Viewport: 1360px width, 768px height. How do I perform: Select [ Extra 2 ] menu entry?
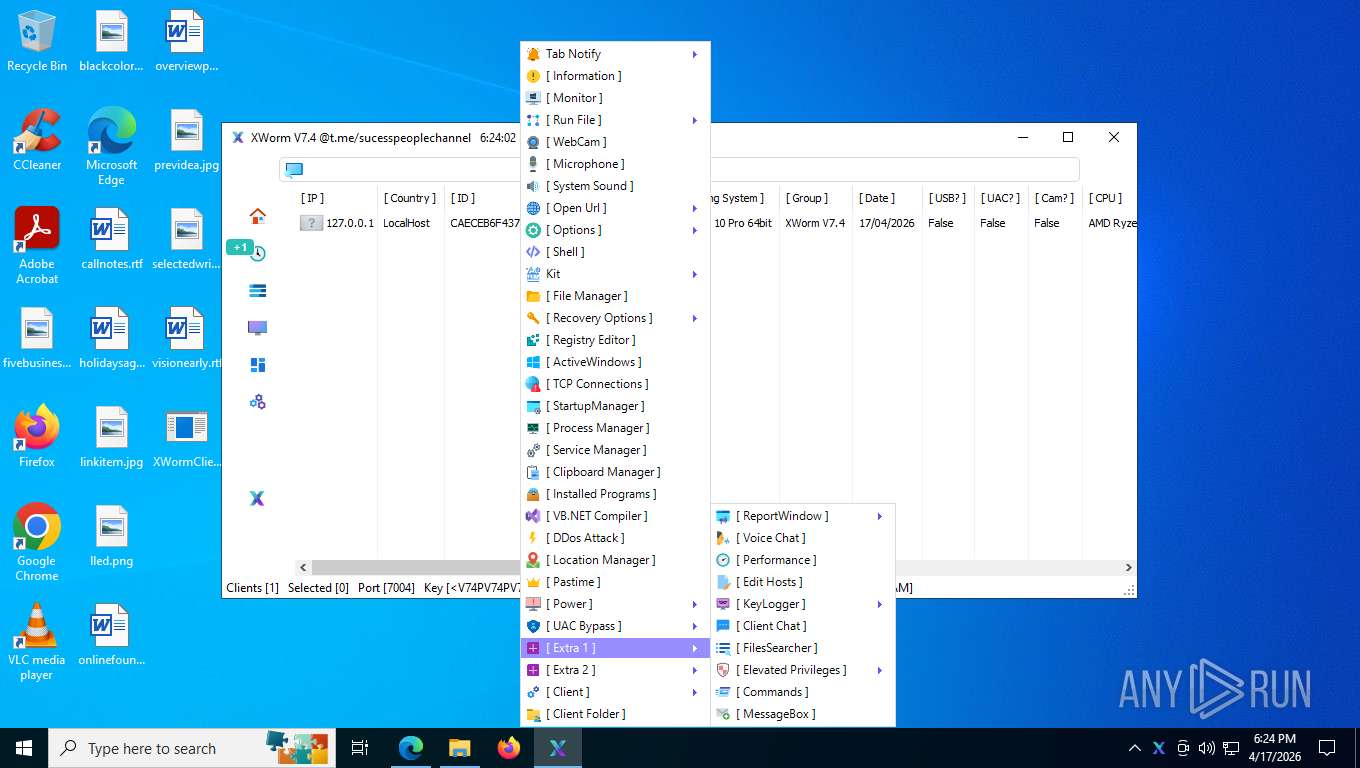615,670
